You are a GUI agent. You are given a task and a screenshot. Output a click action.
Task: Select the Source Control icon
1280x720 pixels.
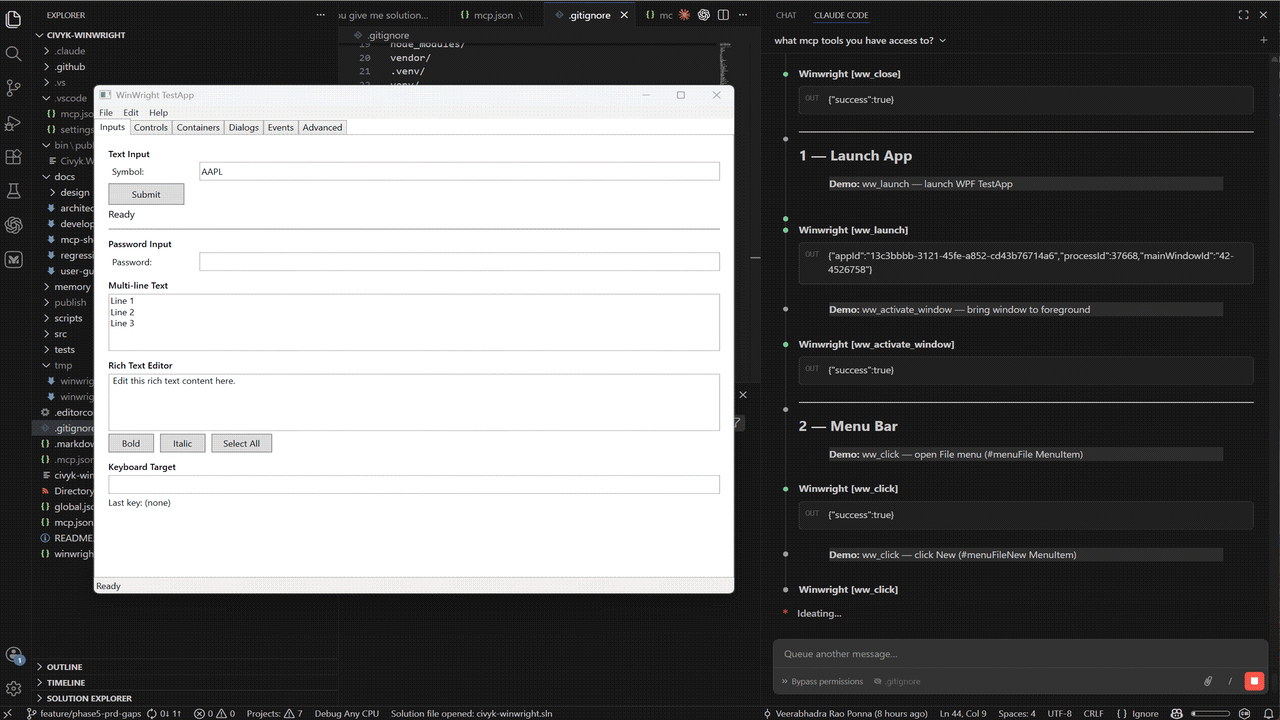point(13,88)
